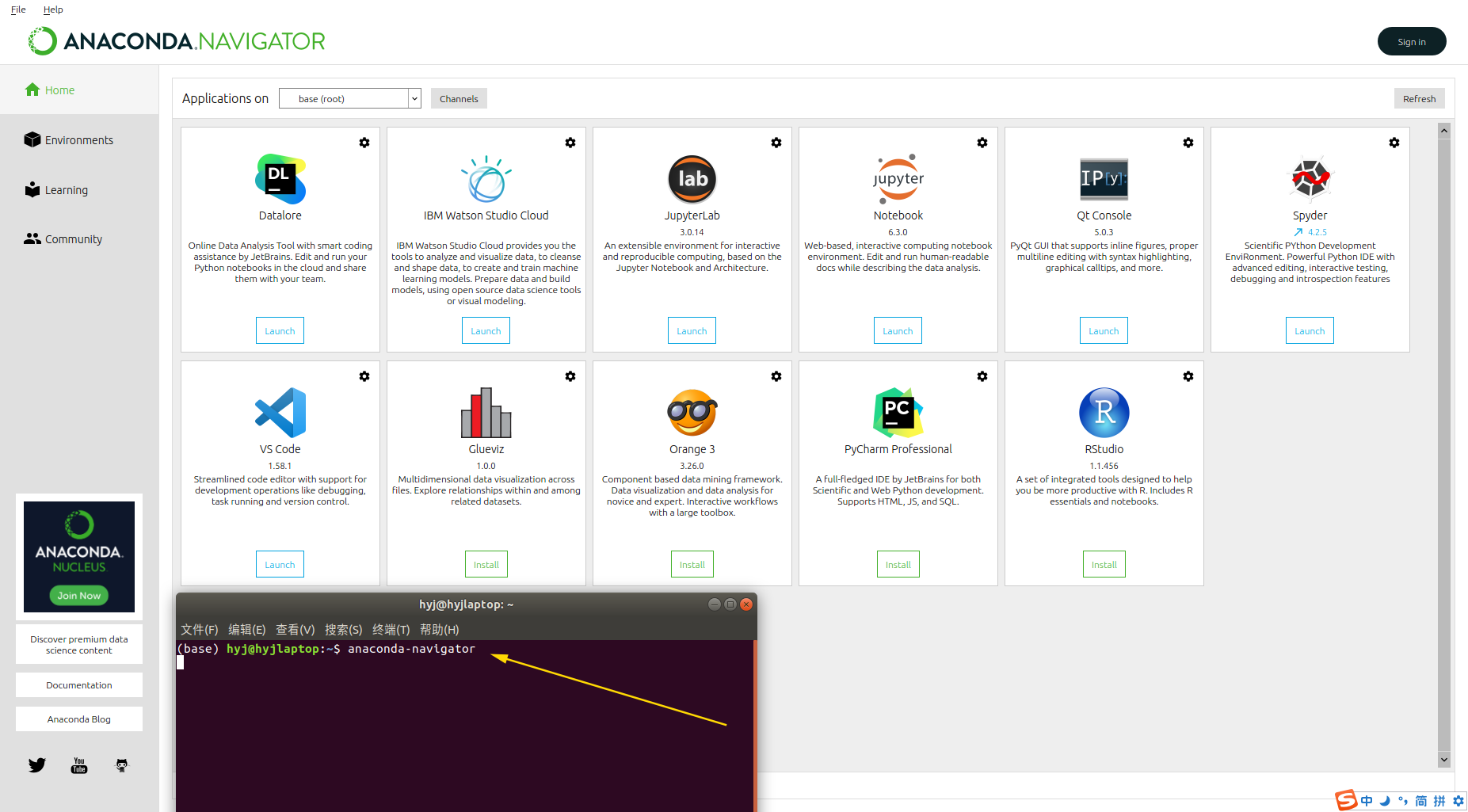The image size is (1468, 812).
Task: Open terminal 编辑(E) menu
Action: pyautogui.click(x=247, y=630)
